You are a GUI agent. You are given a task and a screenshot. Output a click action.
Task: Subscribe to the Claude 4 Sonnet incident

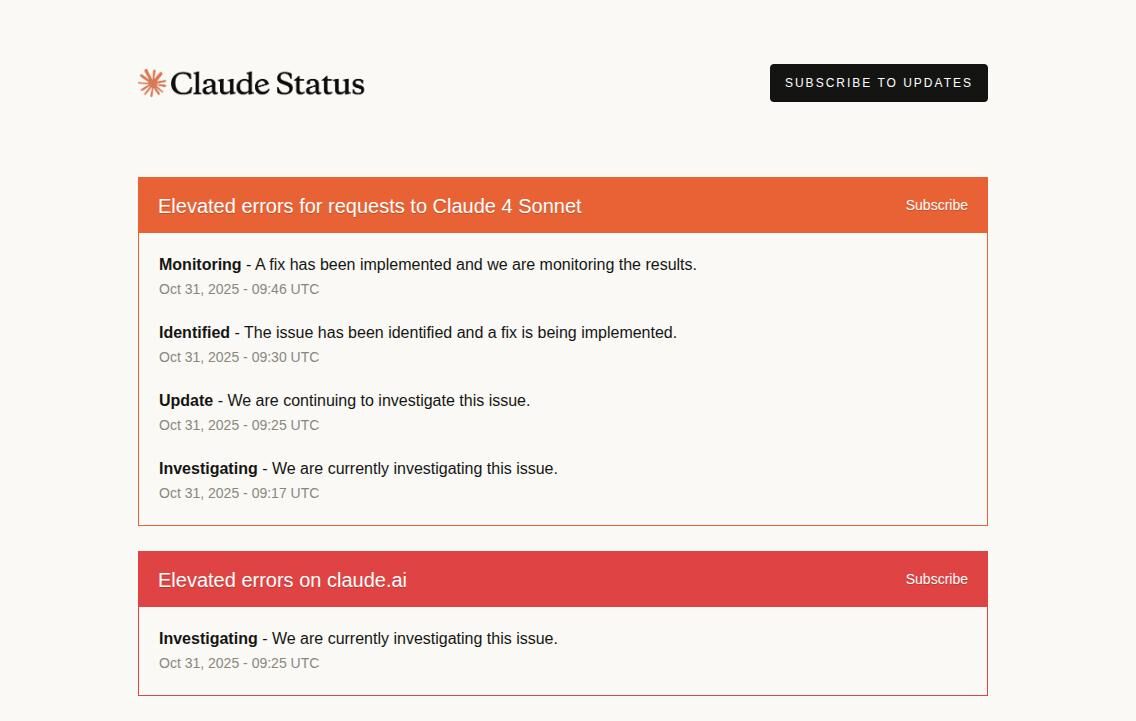pyautogui.click(x=936, y=205)
